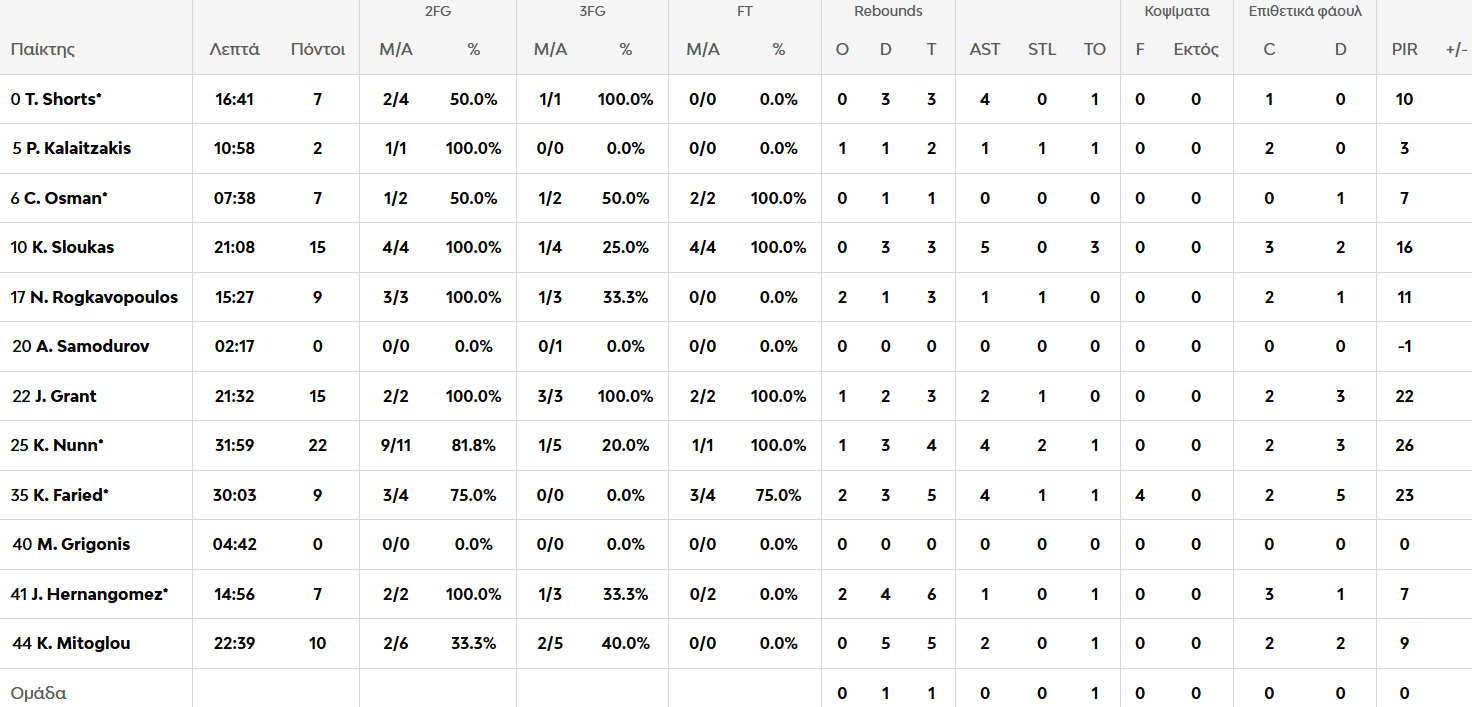Sort by TO column header
Screen dimensions: 1472x707
tap(1094, 49)
